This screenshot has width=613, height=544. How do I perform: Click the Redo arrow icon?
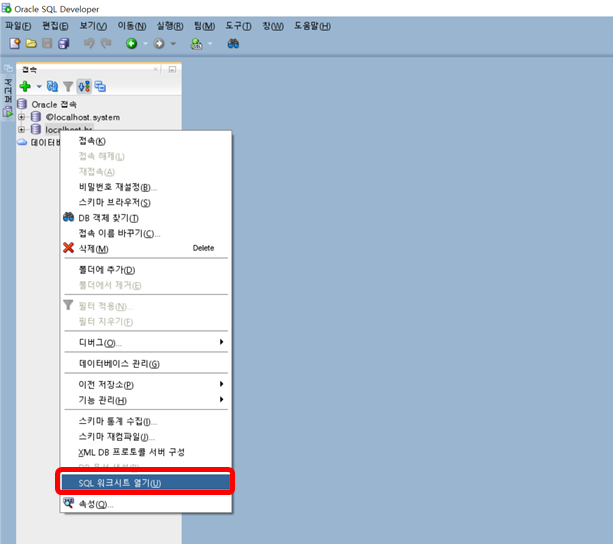[106, 43]
